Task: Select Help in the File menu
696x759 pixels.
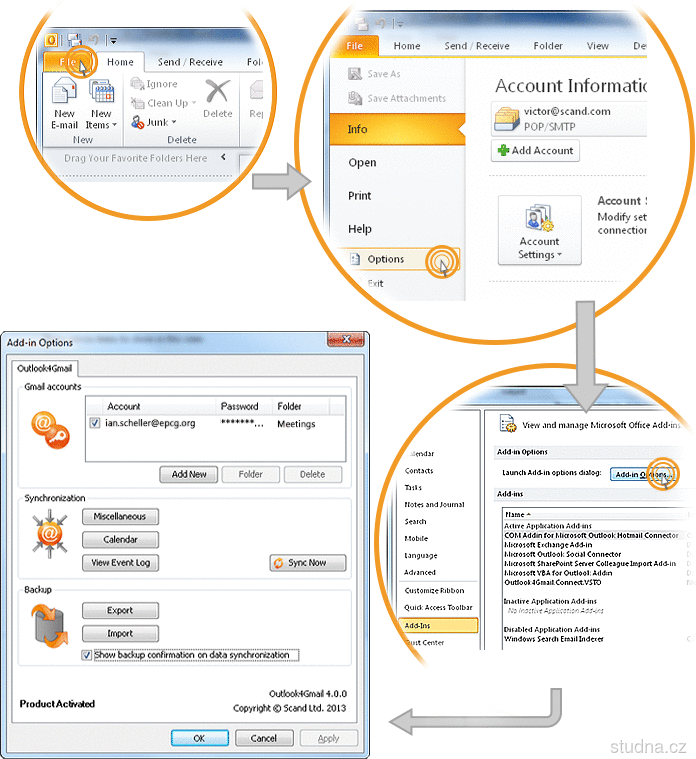Action: point(360,229)
